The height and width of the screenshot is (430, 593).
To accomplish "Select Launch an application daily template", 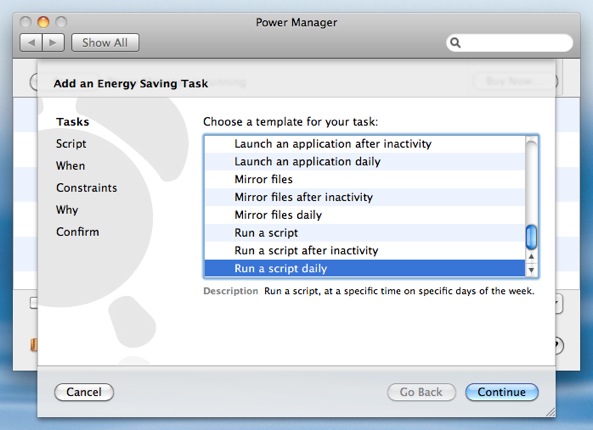I will click(365, 161).
